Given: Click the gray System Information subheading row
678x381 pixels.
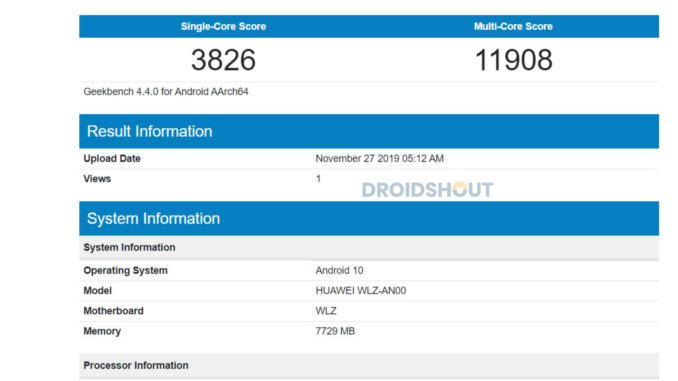Looking at the screenshot, I should click(x=369, y=247).
